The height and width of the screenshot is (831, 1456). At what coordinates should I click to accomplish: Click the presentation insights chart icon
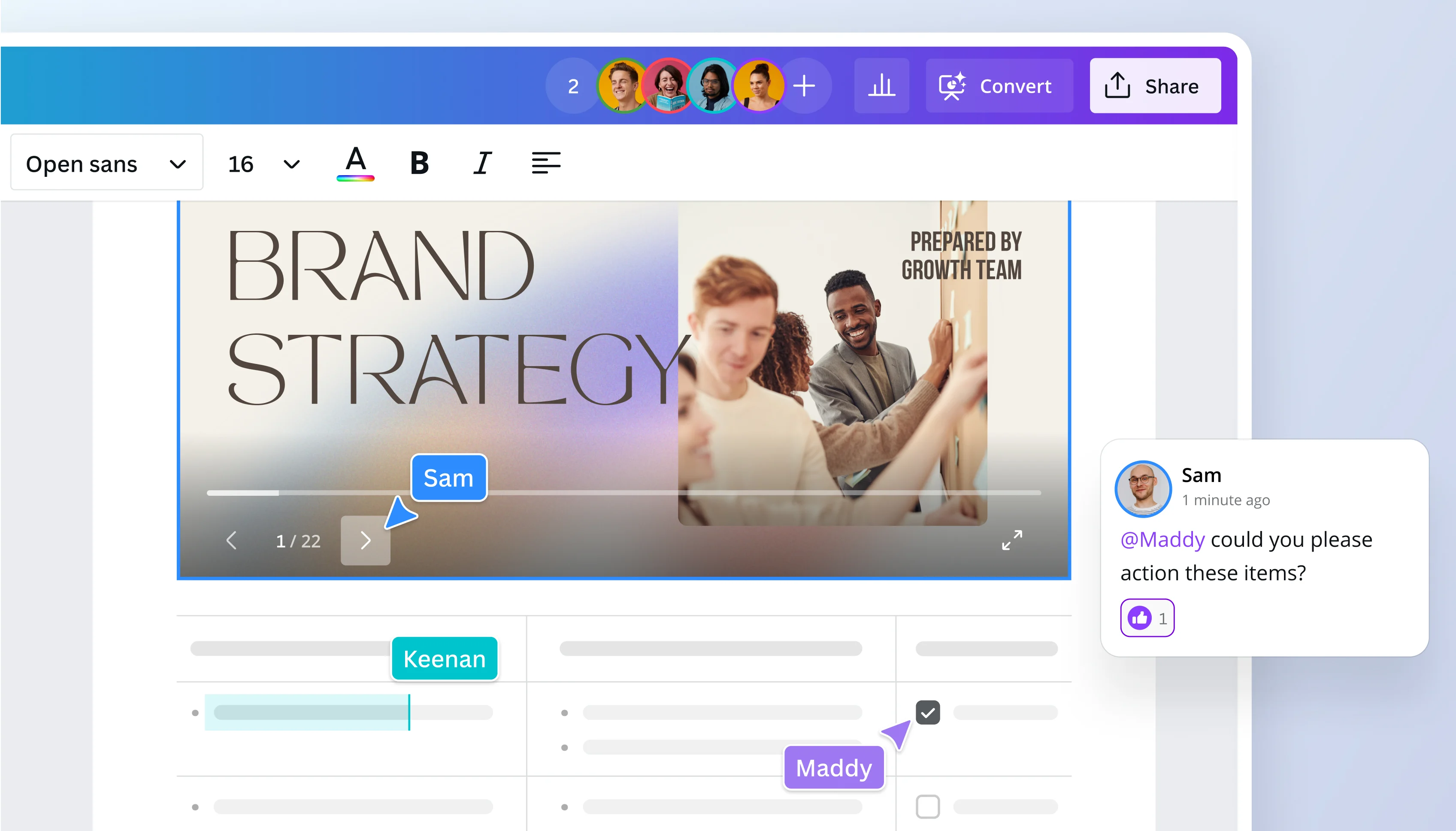point(881,85)
